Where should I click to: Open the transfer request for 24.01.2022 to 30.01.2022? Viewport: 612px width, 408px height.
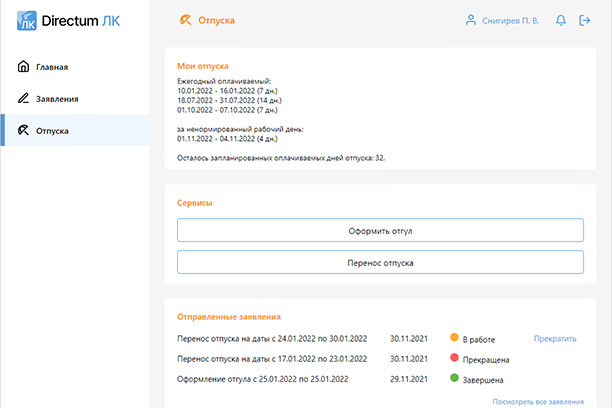click(x=272, y=338)
